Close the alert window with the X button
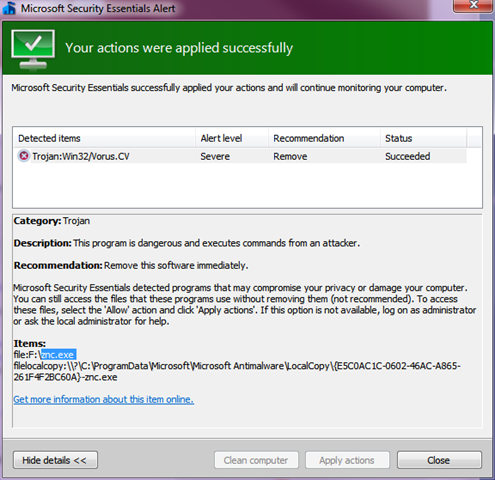The width and height of the screenshot is (495, 480). point(473,5)
